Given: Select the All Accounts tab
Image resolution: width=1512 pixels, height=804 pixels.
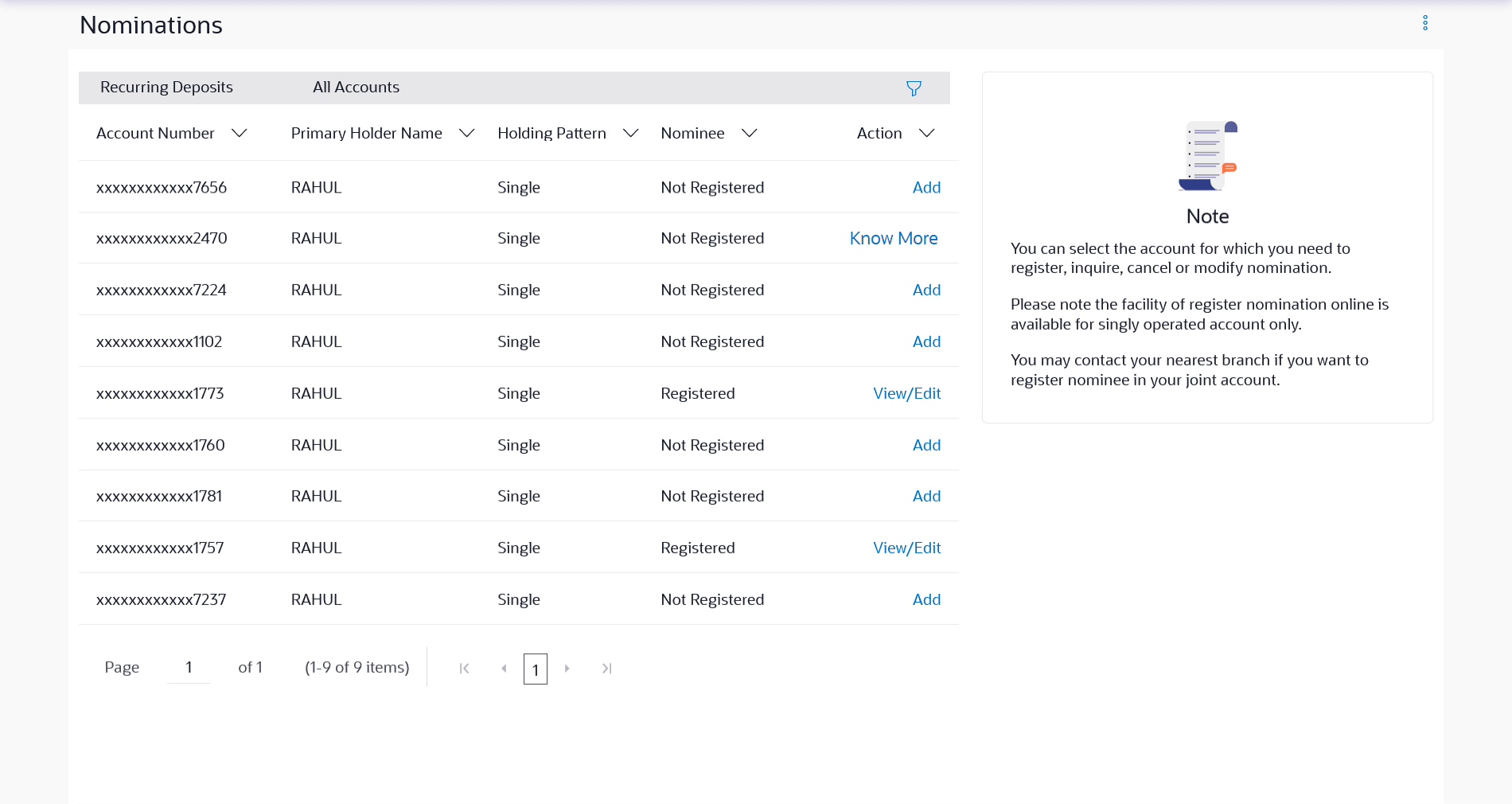Looking at the screenshot, I should coord(356,88).
